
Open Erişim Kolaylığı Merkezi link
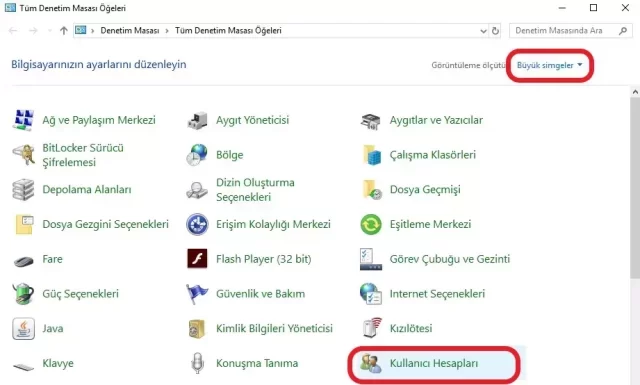[x=273, y=224]
